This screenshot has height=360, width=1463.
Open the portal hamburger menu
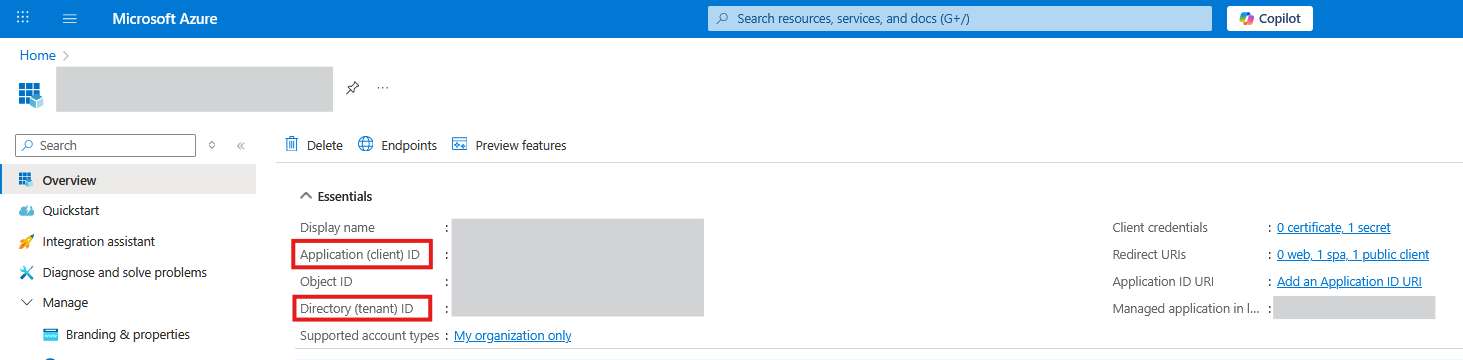69,19
